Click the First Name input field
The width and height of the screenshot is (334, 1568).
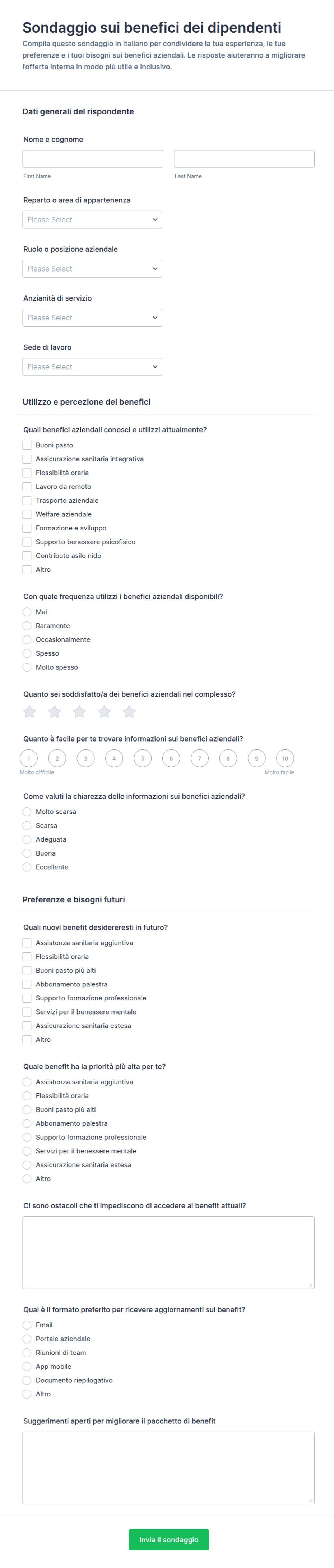pos(92,159)
